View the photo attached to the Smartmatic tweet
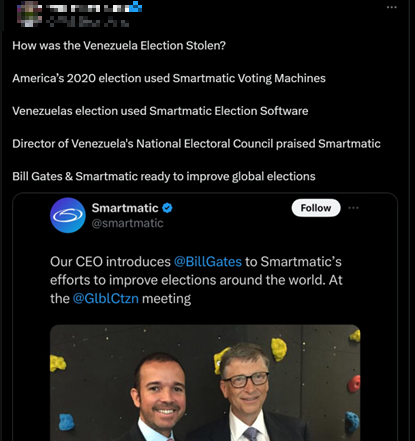415x441 pixels. (205, 383)
